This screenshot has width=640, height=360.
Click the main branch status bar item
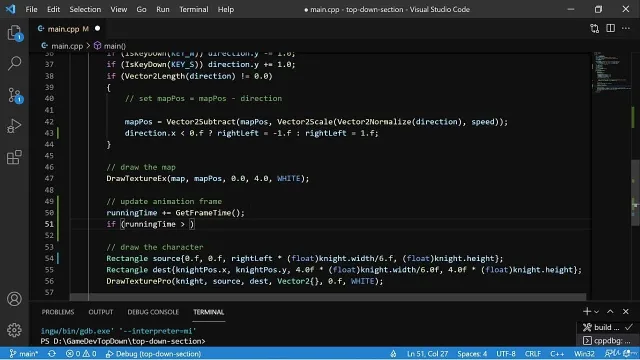24,353
